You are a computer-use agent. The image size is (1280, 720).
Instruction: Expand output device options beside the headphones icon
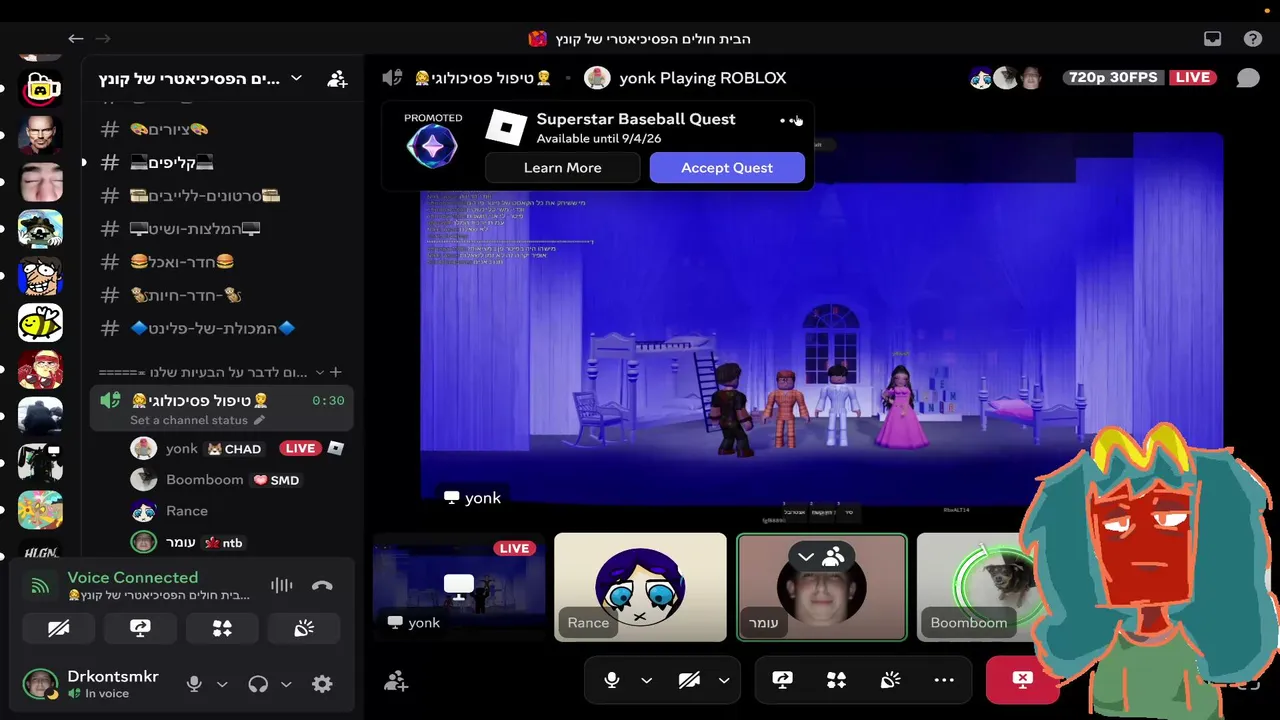pyautogui.click(x=286, y=684)
